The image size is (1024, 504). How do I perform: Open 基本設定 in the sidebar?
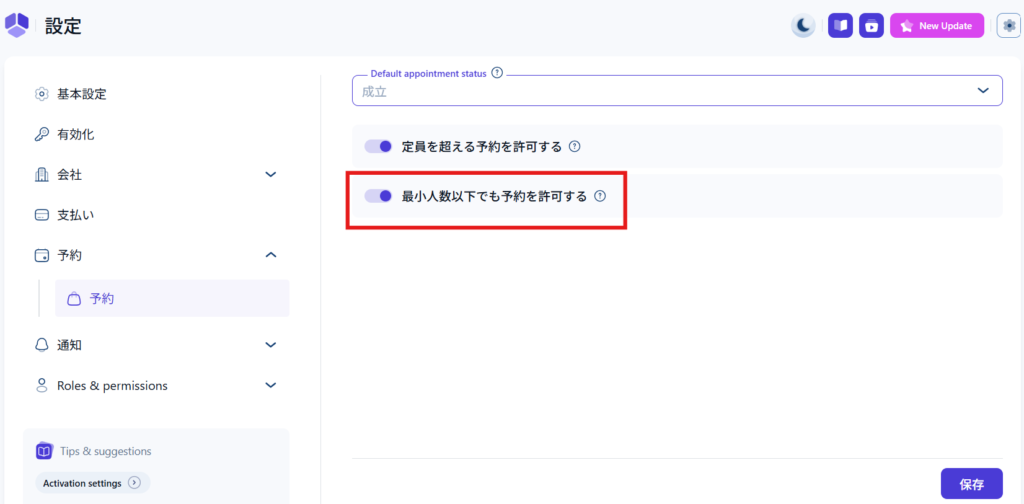coord(81,94)
